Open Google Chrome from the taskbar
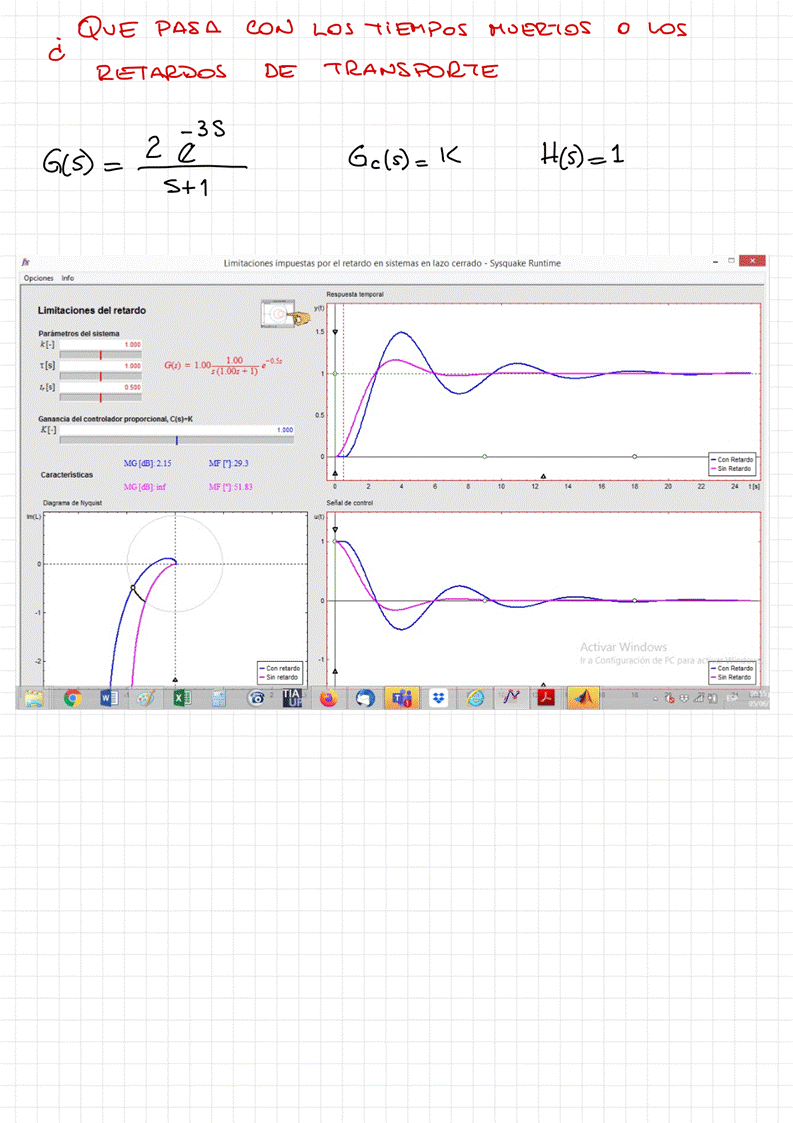793x1123 pixels. (x=72, y=698)
